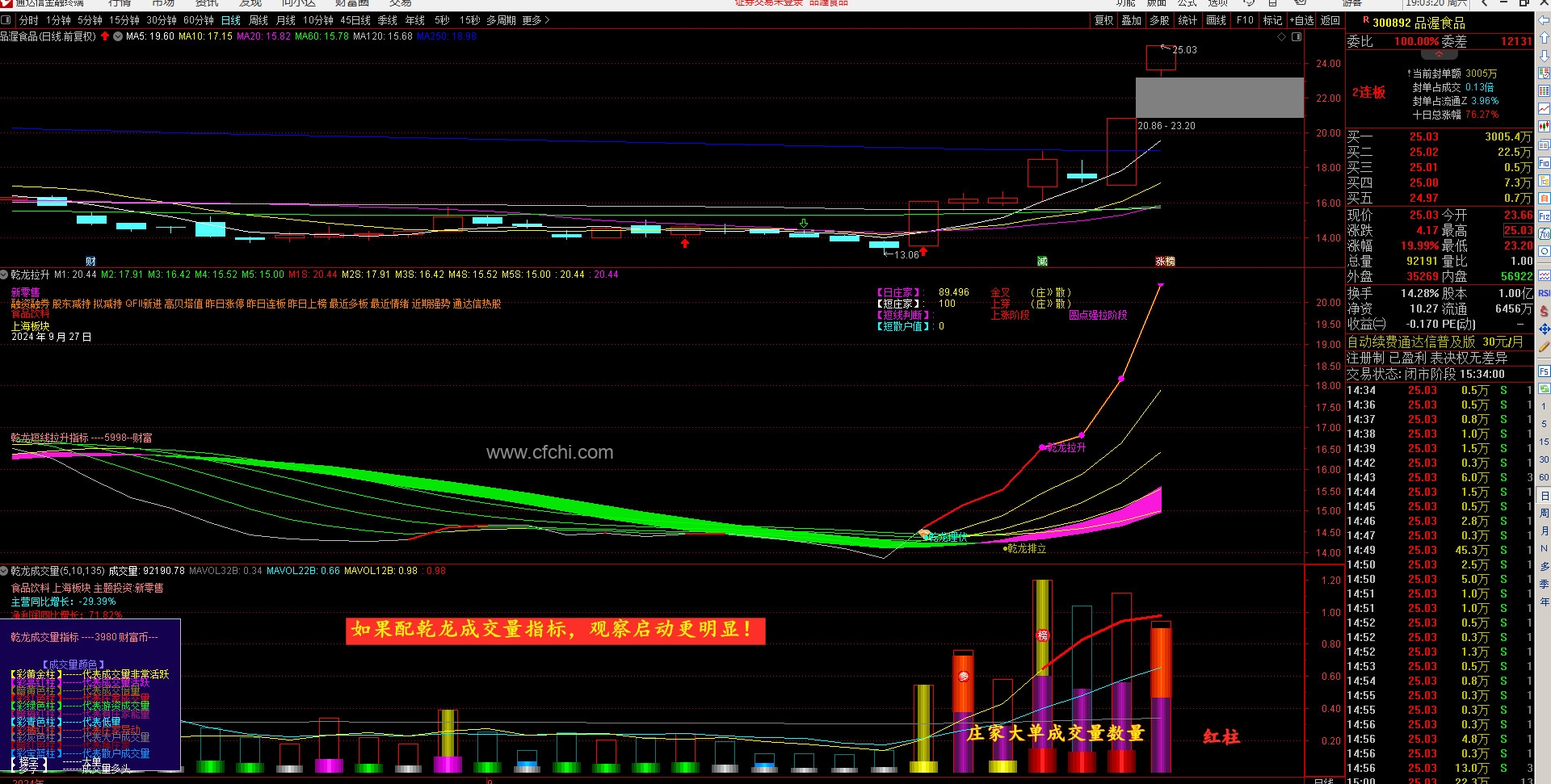
Task: Open the 乾龙拉升 indicator name menu
Action: (31, 275)
